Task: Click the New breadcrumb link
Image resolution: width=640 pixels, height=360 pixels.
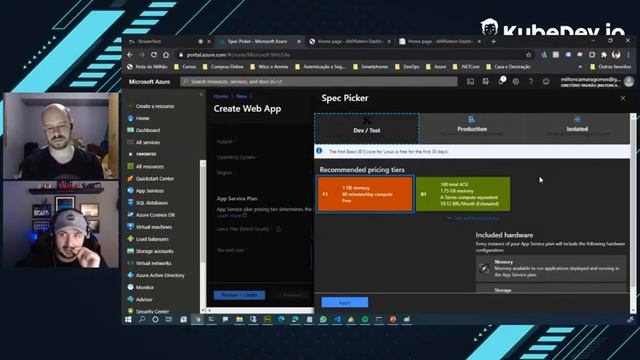Action: [242, 96]
